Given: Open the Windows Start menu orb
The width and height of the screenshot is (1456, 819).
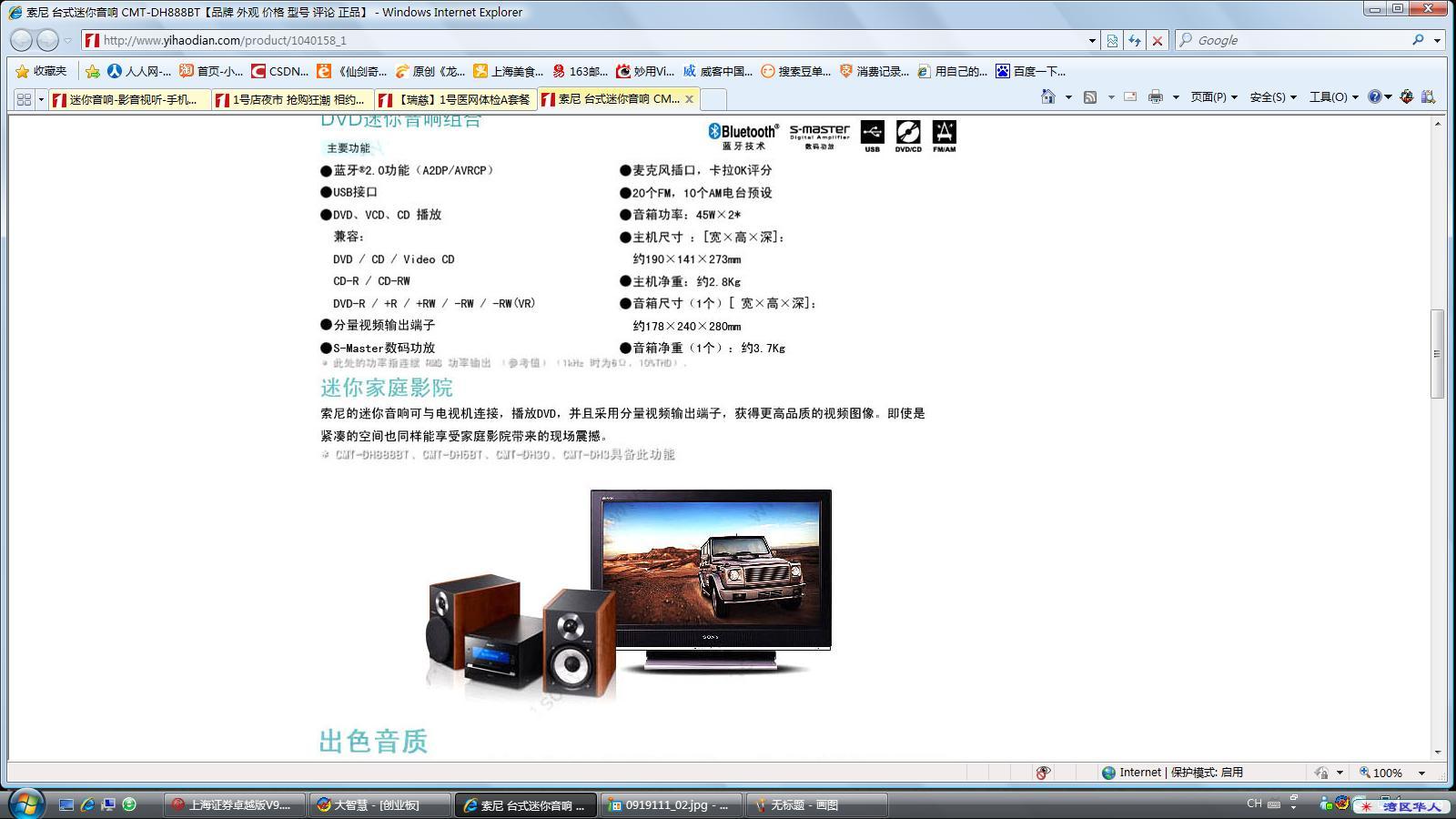Looking at the screenshot, I should [25, 804].
